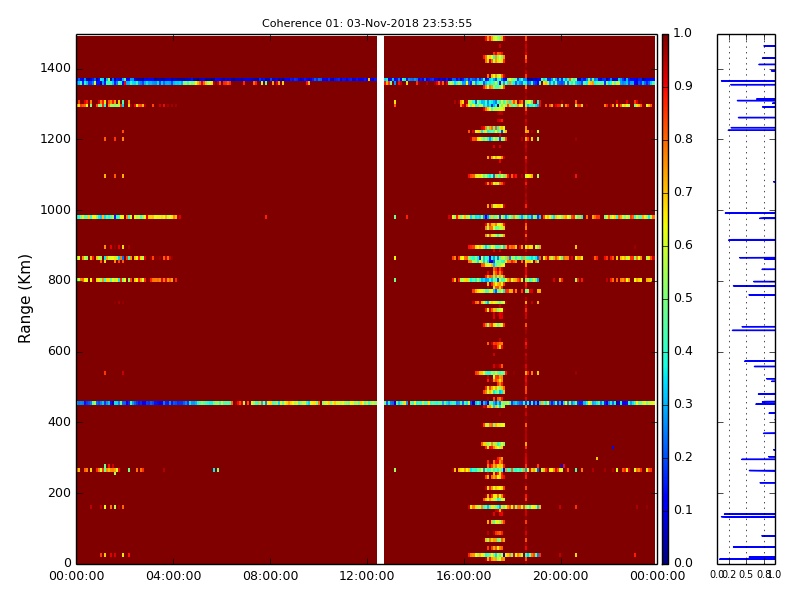This screenshot has height=600, width=800.
Task: Click the colorbar 0.0 bottom label
Action: 683,563
